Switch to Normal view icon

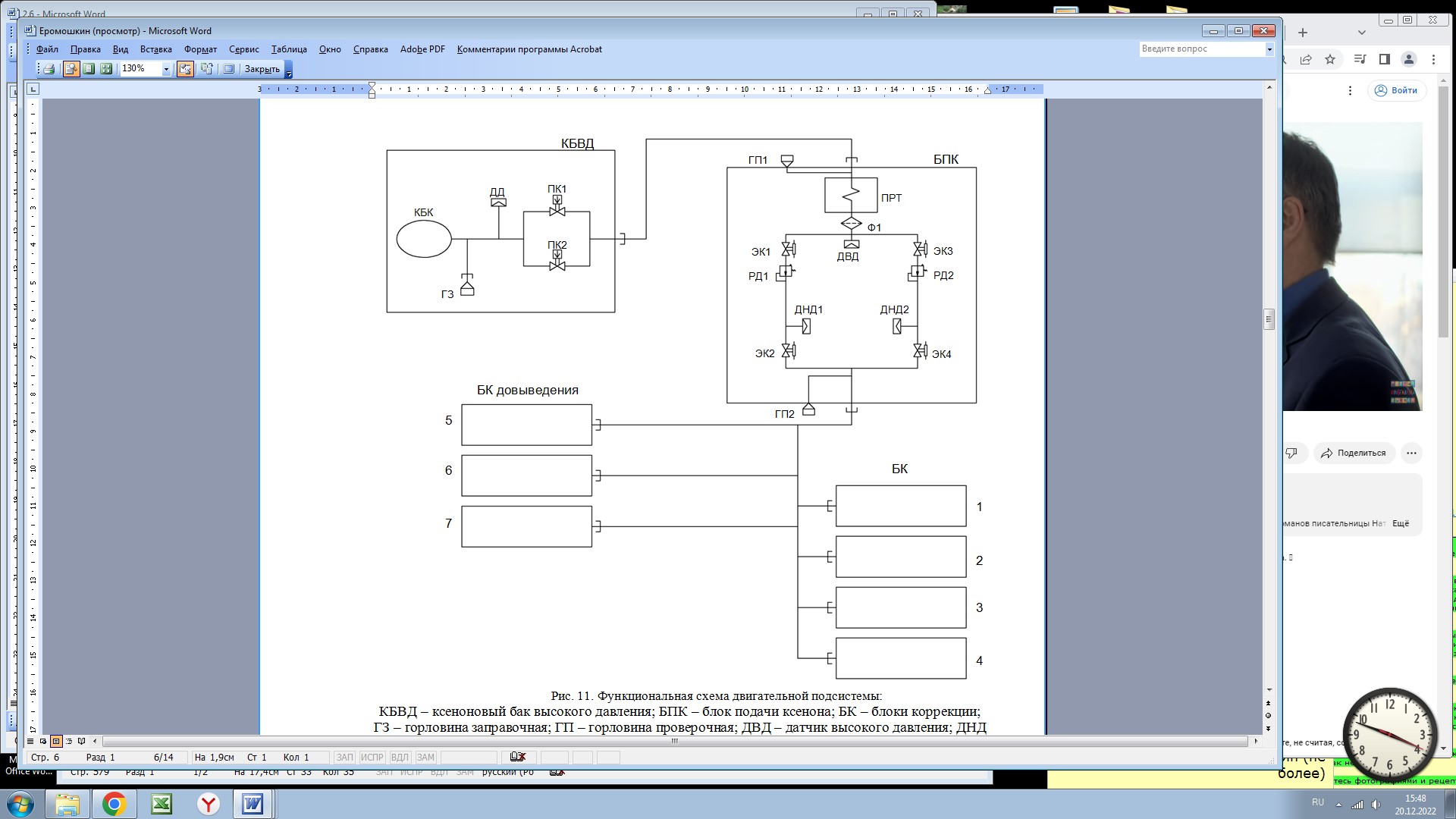30,741
